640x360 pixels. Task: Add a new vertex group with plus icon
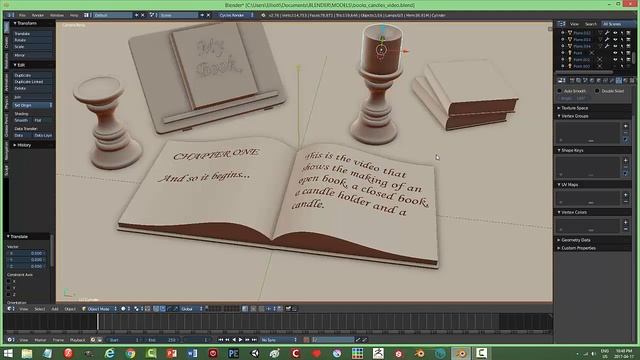625,126
